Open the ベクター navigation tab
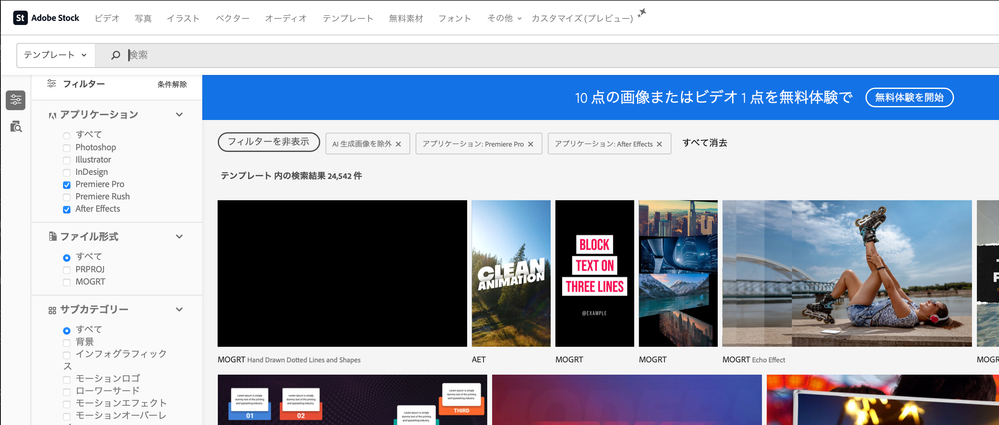This screenshot has height=425, width=999. tap(233, 18)
